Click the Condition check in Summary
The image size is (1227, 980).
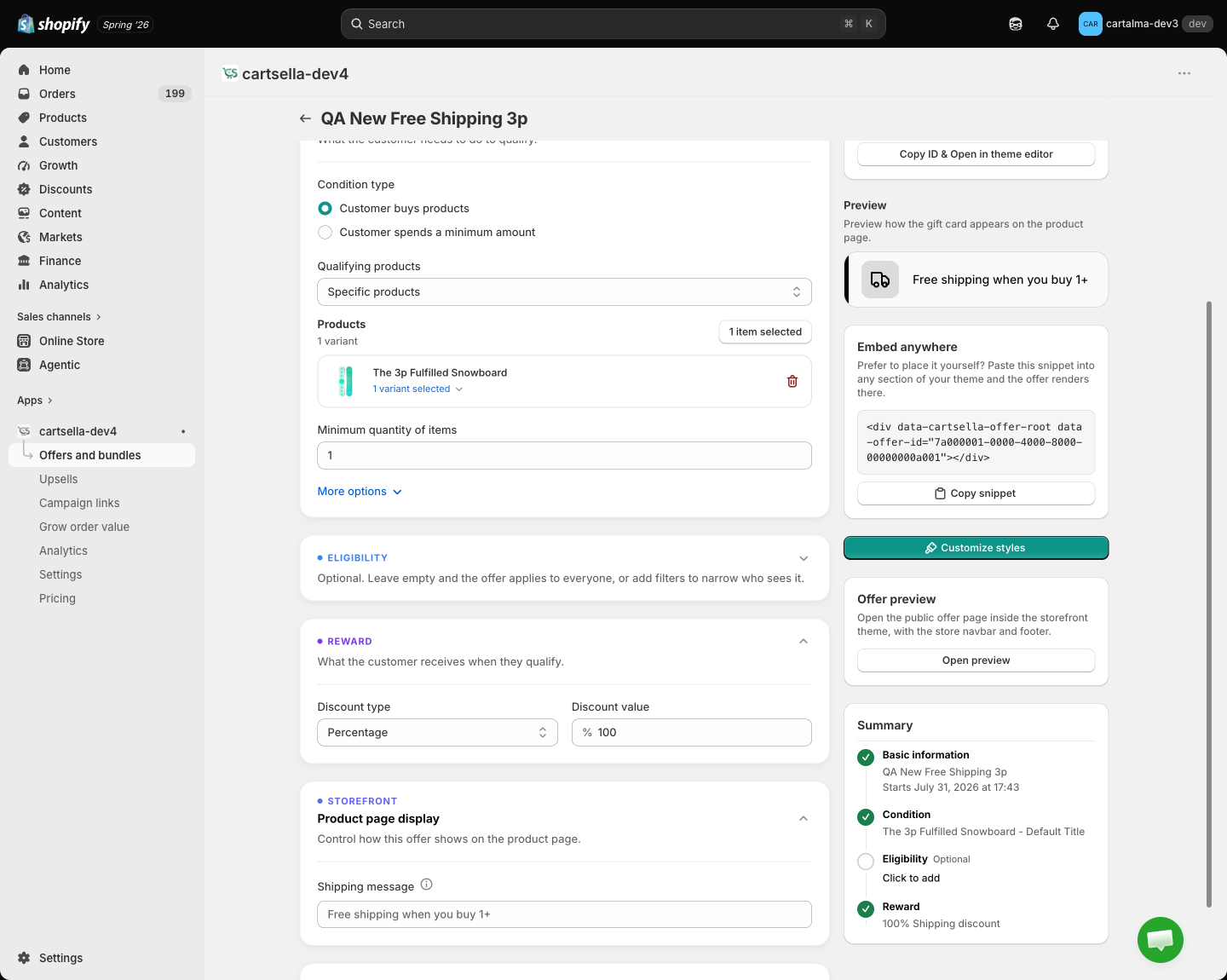(x=866, y=816)
